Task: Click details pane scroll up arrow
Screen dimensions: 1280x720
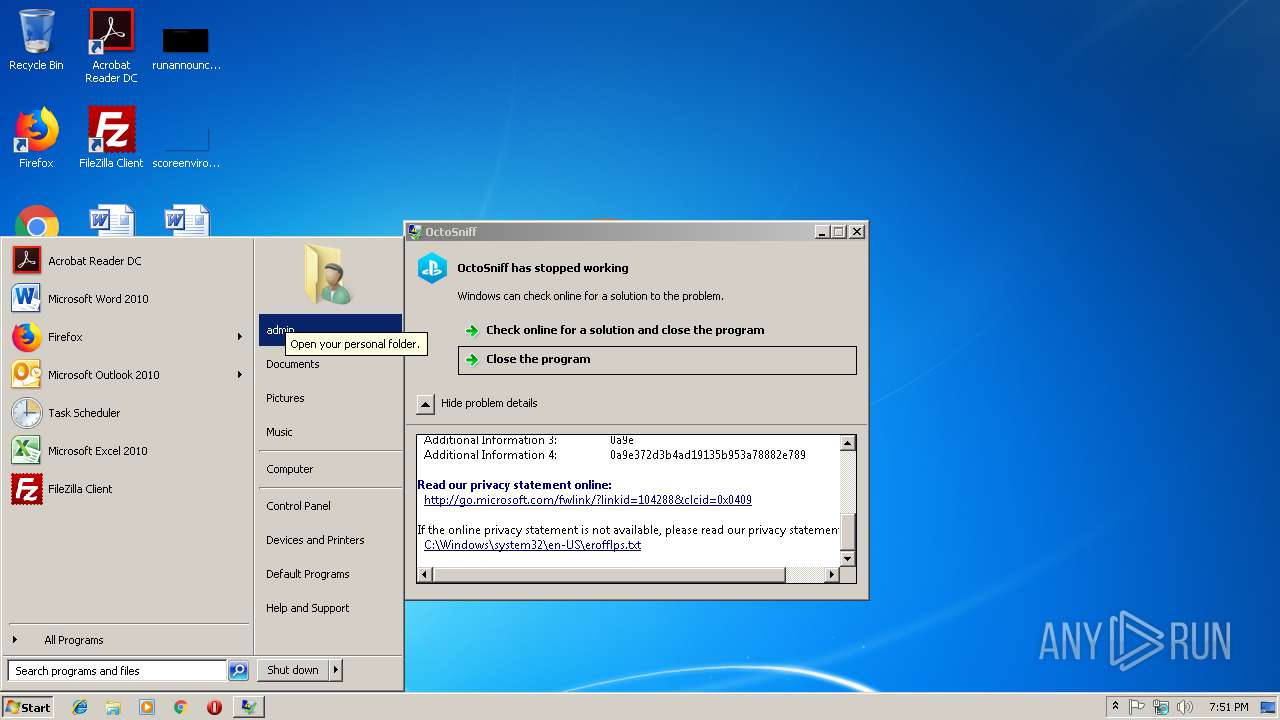Action: [848, 443]
